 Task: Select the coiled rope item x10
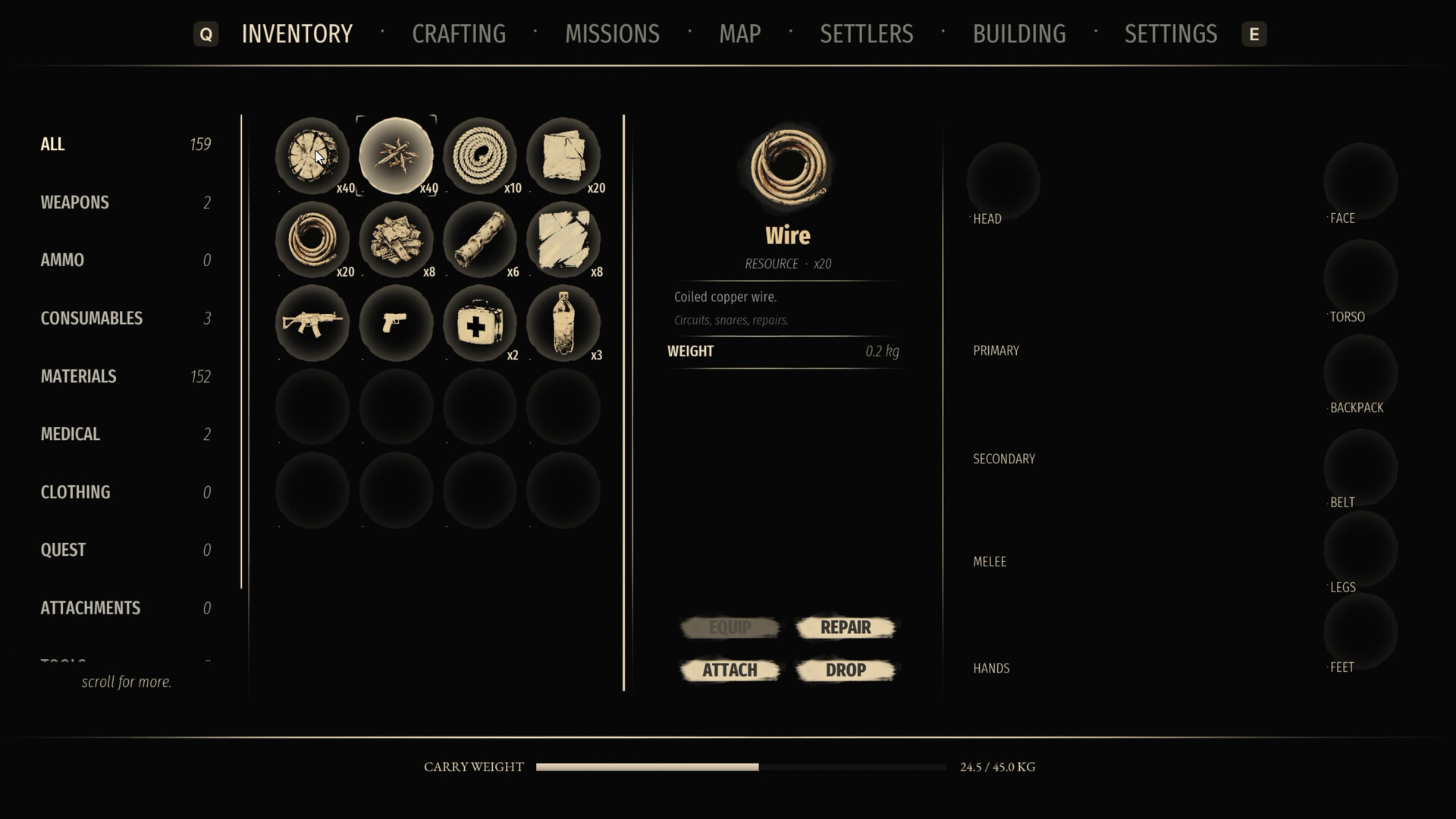[480, 155]
